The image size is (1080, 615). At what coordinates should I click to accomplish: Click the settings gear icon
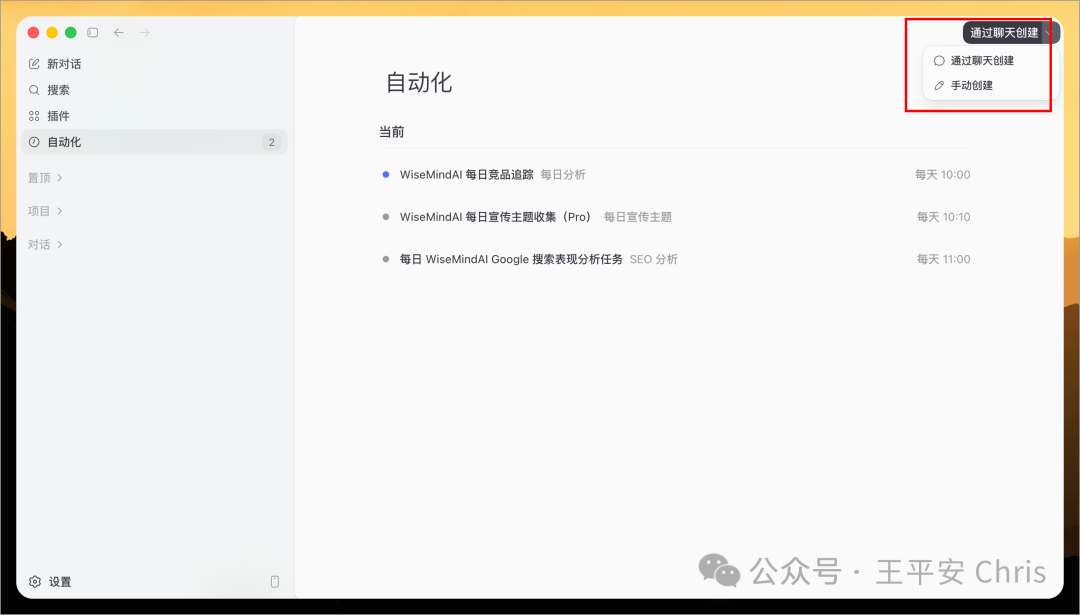[x=35, y=582]
